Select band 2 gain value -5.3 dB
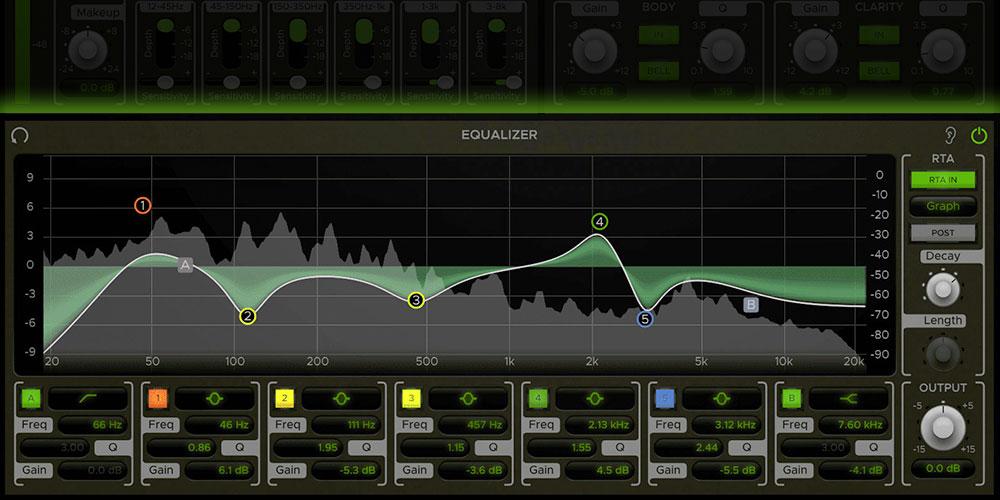Image resolution: width=1000 pixels, height=500 pixels. coord(347,471)
